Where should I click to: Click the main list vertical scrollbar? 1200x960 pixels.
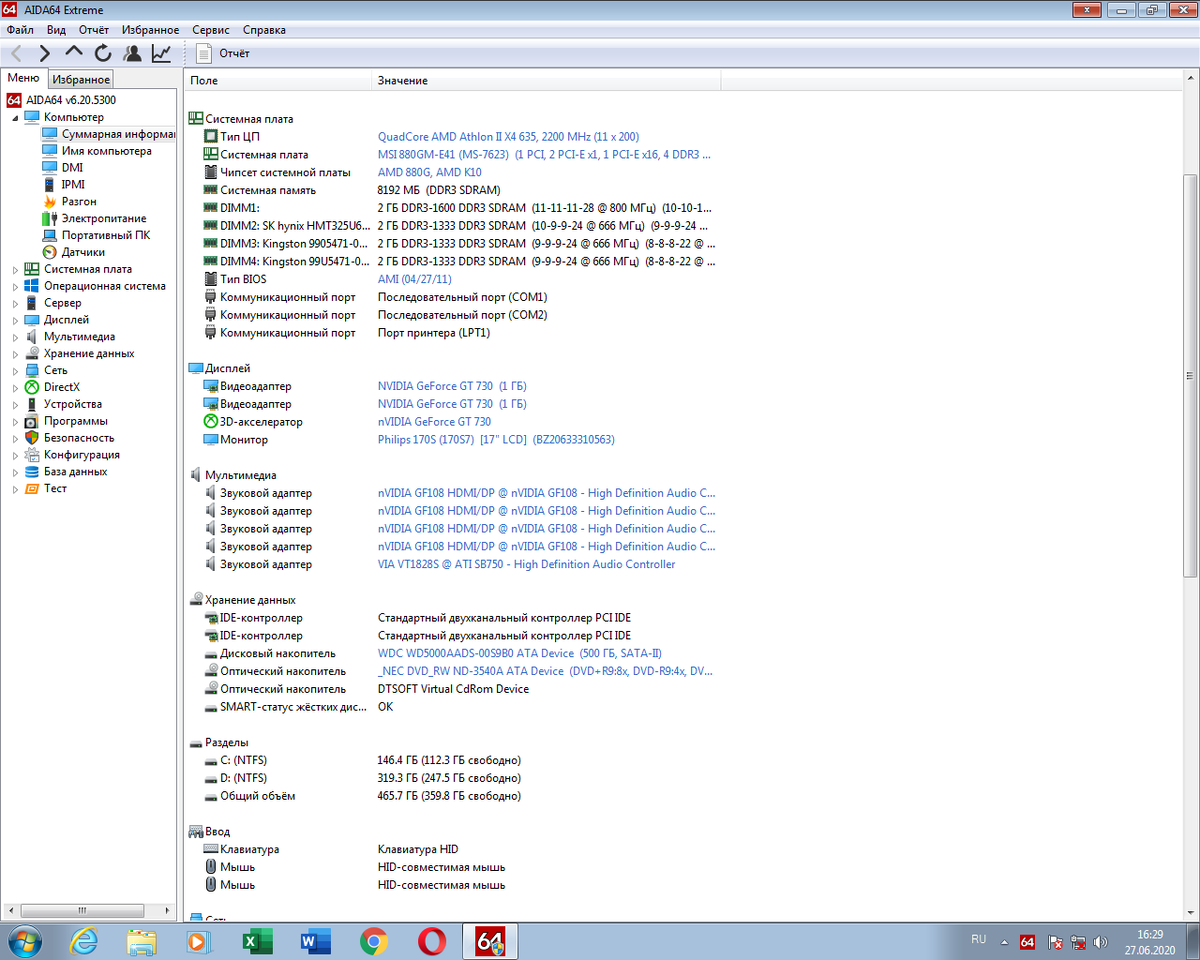pyautogui.click(x=1190, y=374)
